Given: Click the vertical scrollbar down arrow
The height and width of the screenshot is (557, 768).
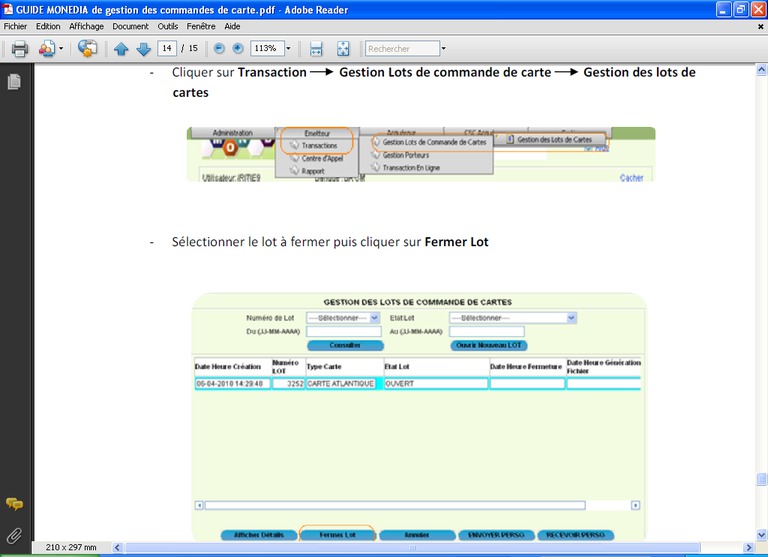Looking at the screenshot, I should pos(761,535).
